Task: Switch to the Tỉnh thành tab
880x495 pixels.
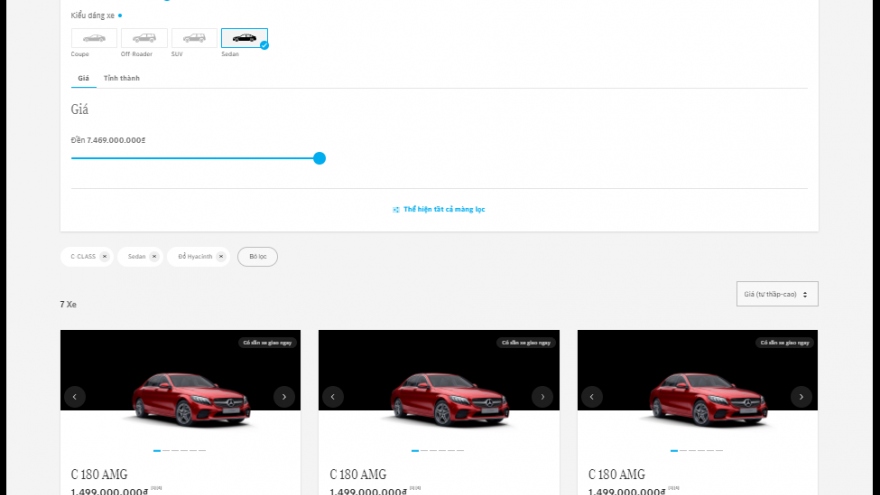Action: click(121, 78)
